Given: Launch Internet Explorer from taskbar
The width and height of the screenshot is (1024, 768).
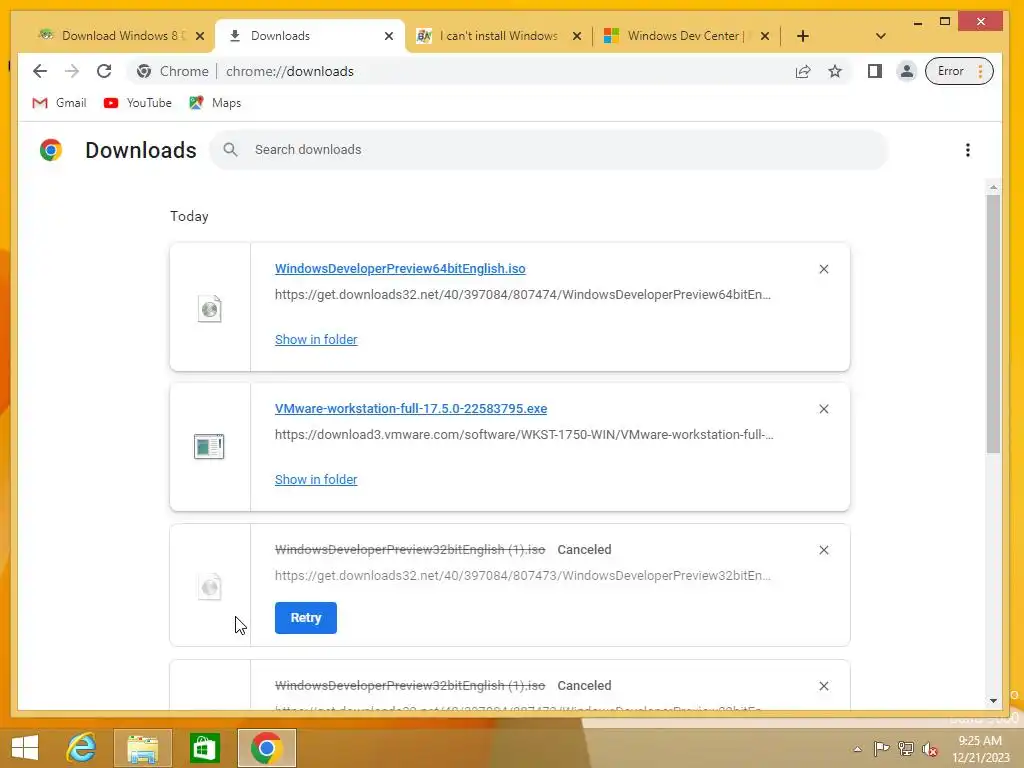Looking at the screenshot, I should pos(82,748).
